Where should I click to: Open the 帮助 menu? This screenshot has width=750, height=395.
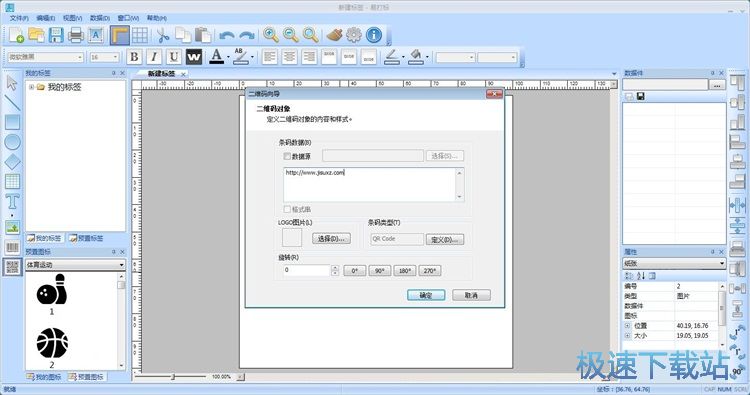[156, 18]
